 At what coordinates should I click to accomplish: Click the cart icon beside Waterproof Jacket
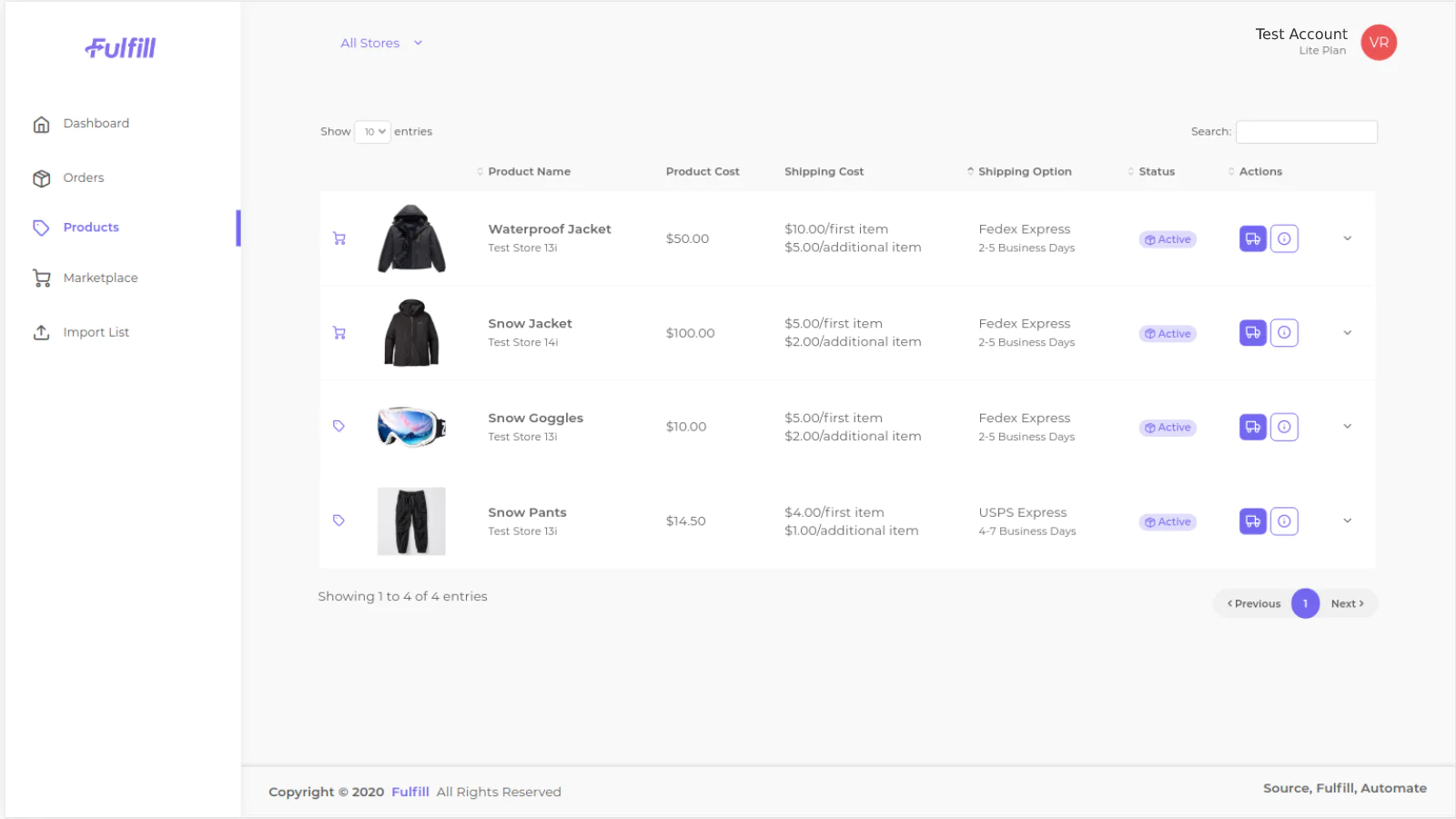click(339, 239)
